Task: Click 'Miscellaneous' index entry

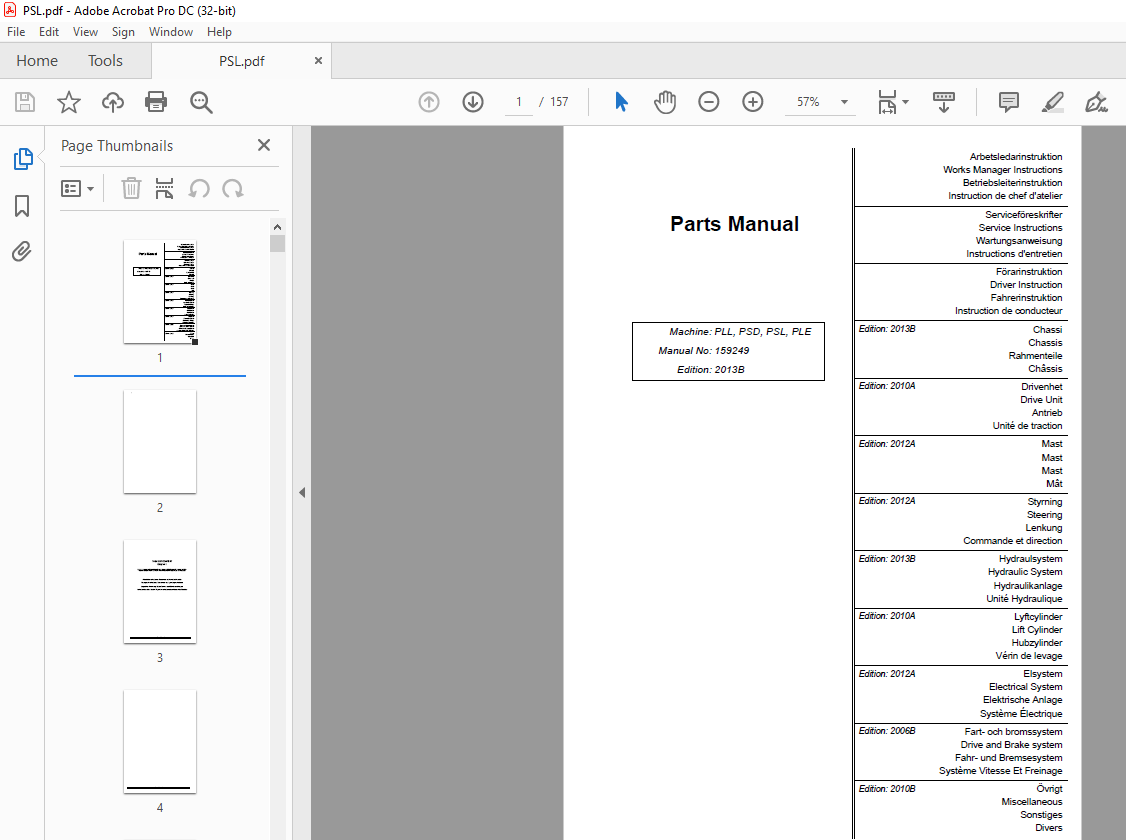Action: [x=1032, y=801]
